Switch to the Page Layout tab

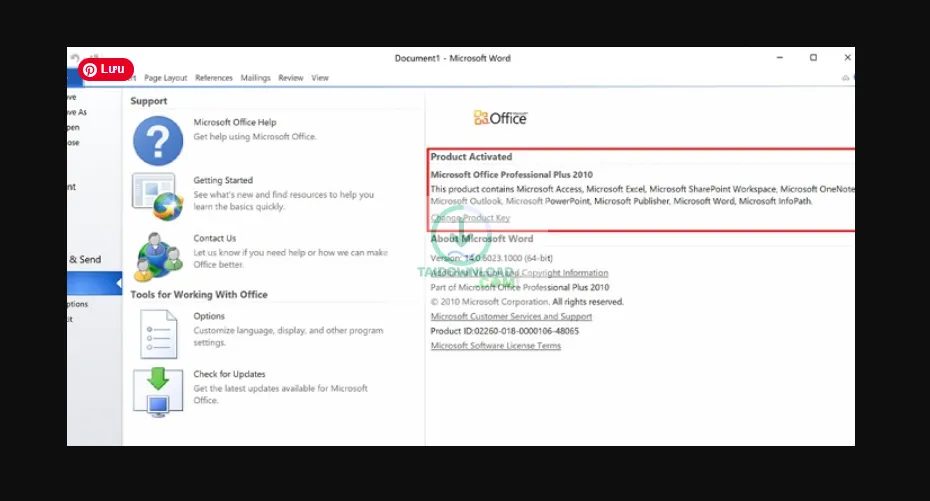coord(165,78)
